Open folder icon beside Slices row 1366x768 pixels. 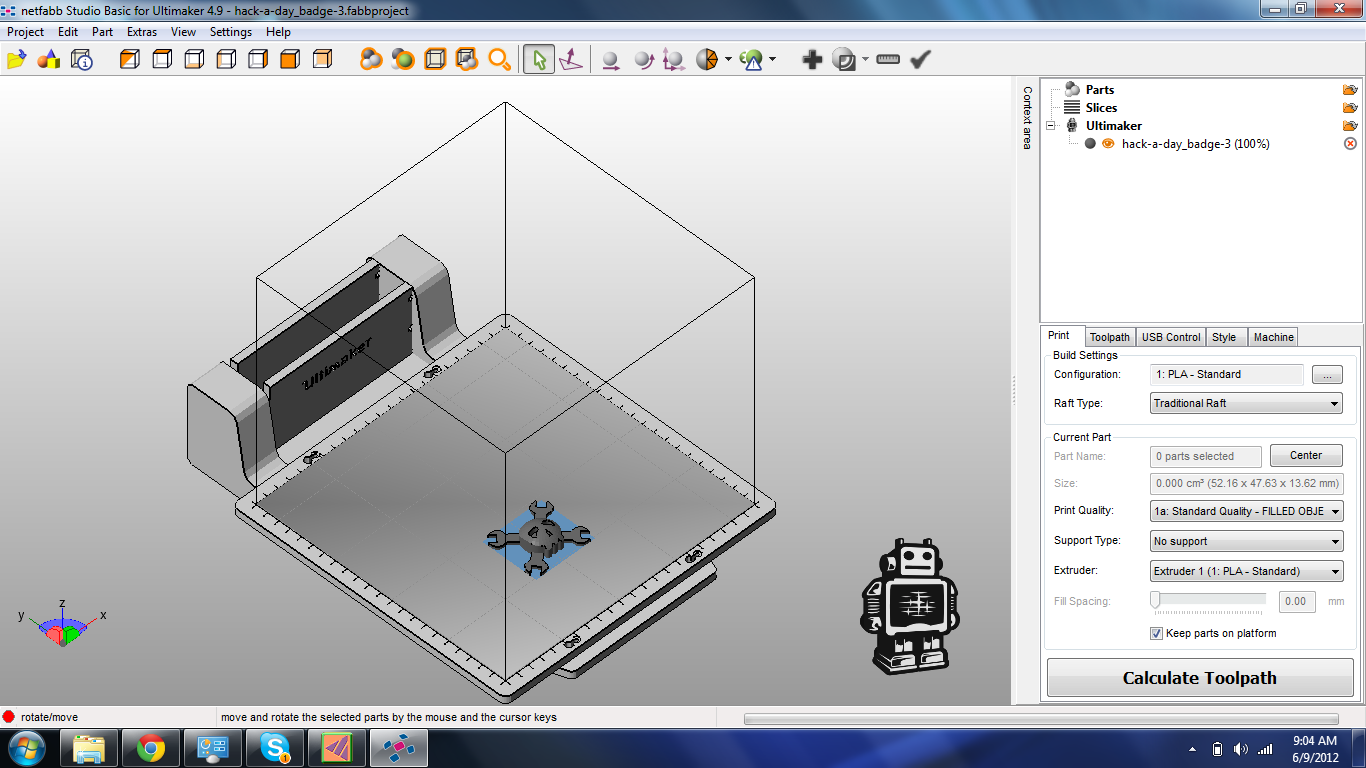coord(1350,108)
